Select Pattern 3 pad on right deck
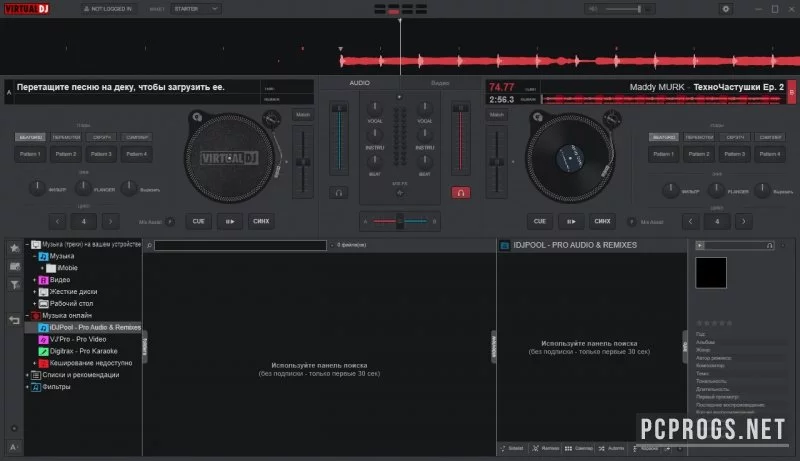 (734, 154)
